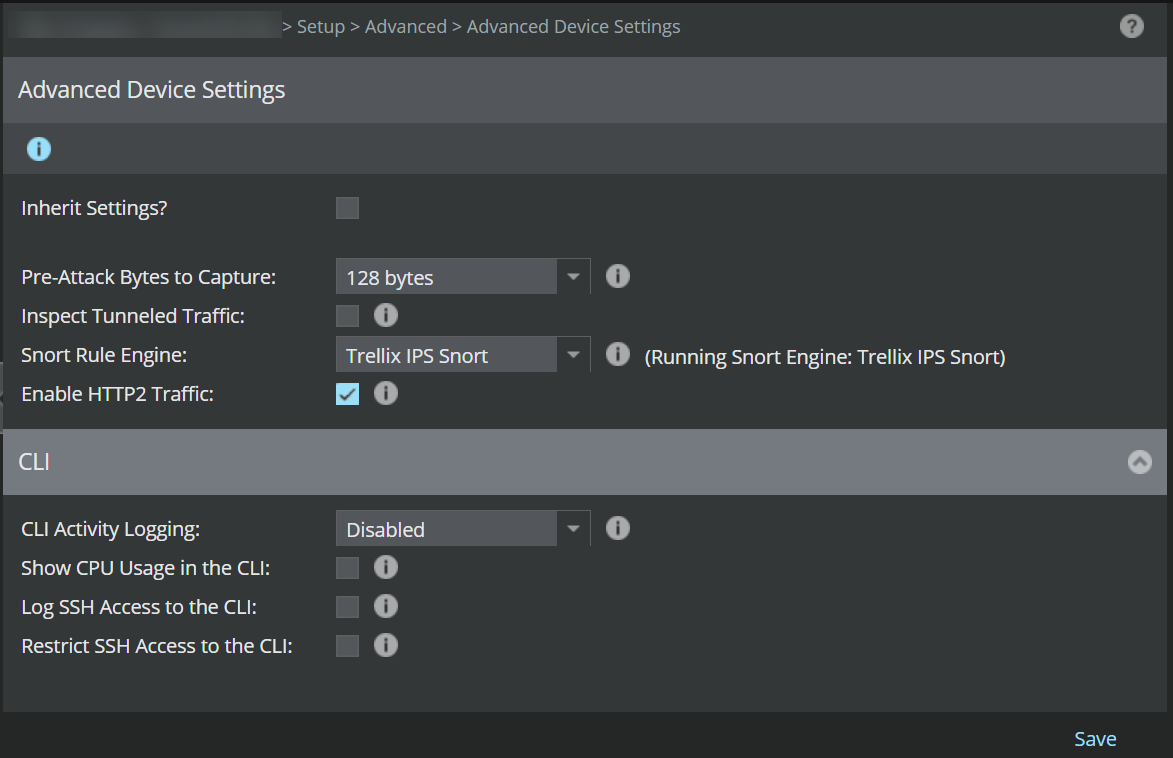This screenshot has width=1173, height=758.
Task: Check Show CPU Usage in the CLI
Action: pyautogui.click(x=347, y=568)
